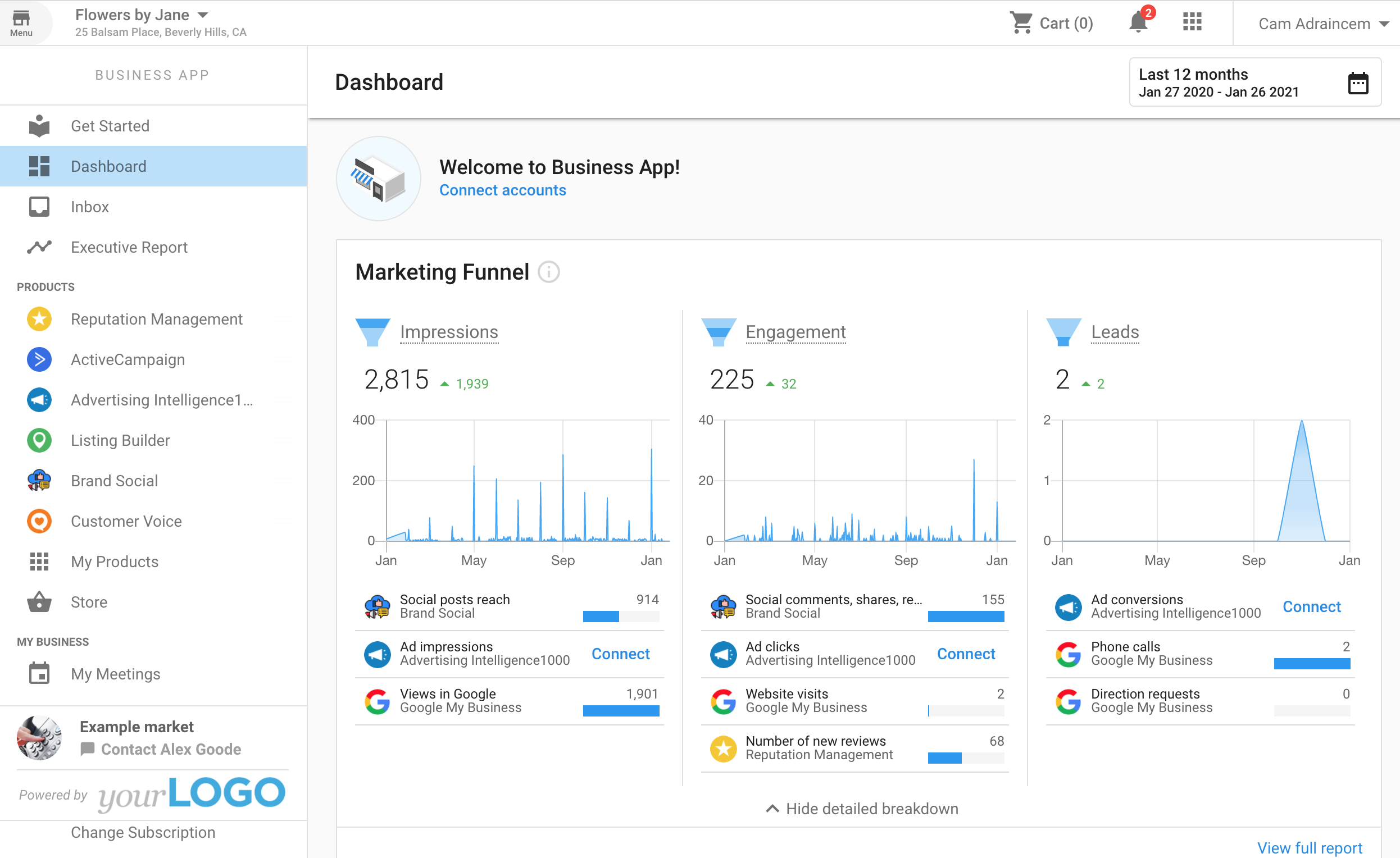Image resolution: width=1400 pixels, height=858 pixels.
Task: Click the Welcome storefront illustration
Action: (x=379, y=179)
